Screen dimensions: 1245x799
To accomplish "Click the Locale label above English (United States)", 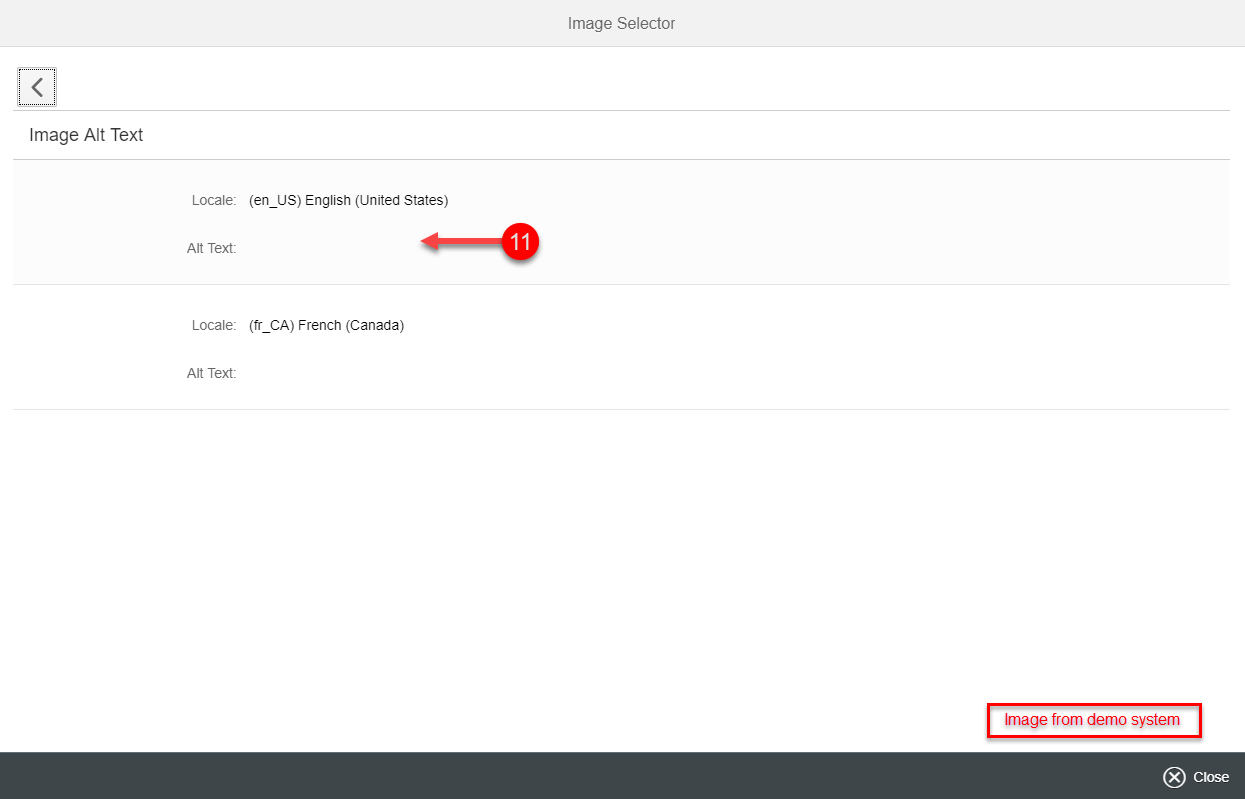I will click(214, 200).
